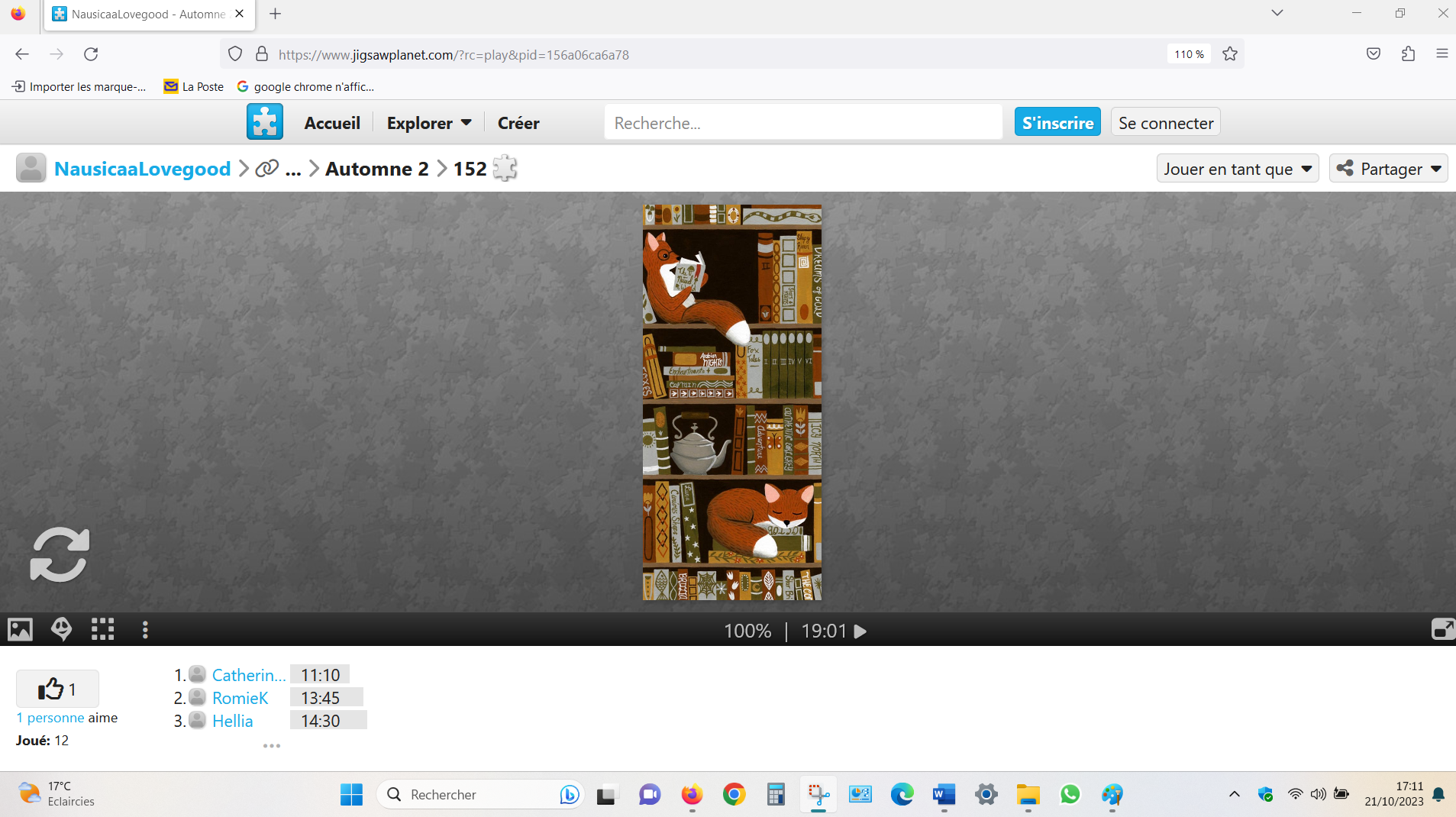Viewport: 1456px width, 817px height.
Task: Open the Jouer en tant que dropdown
Action: pyautogui.click(x=1238, y=169)
